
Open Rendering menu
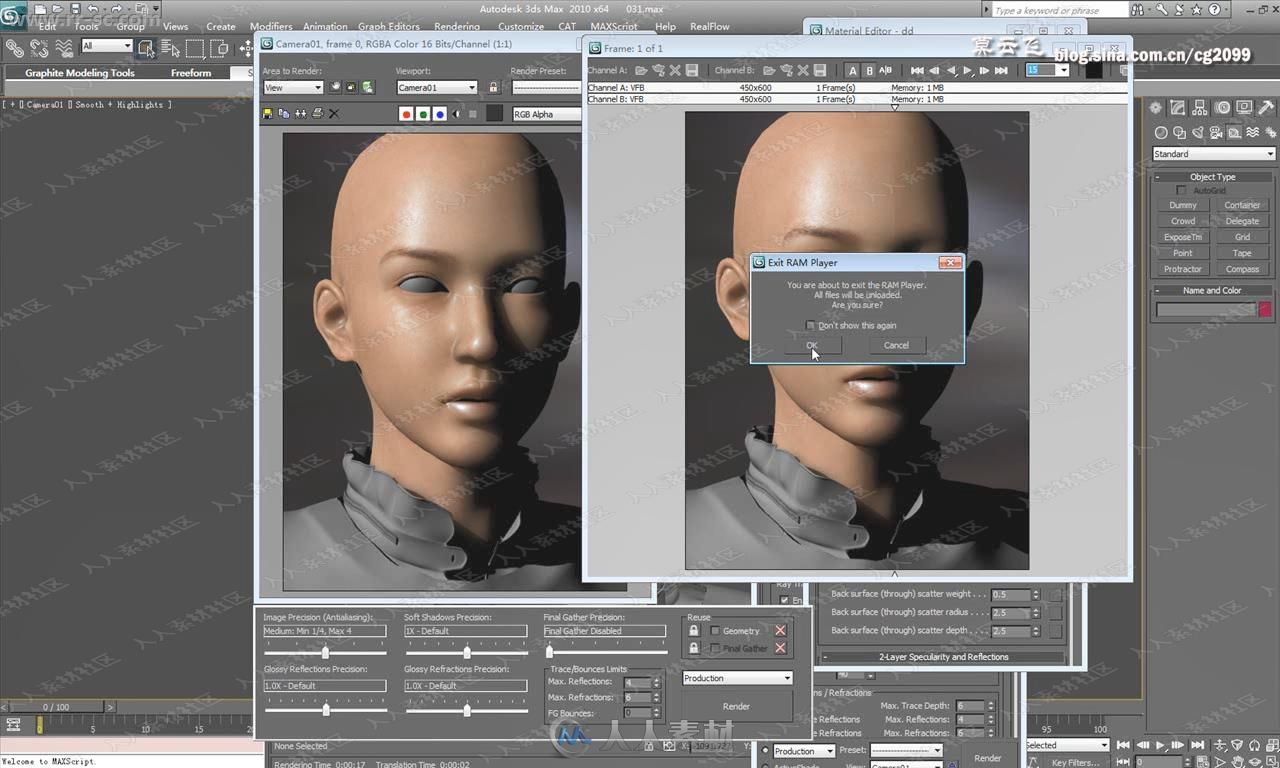[x=457, y=26]
